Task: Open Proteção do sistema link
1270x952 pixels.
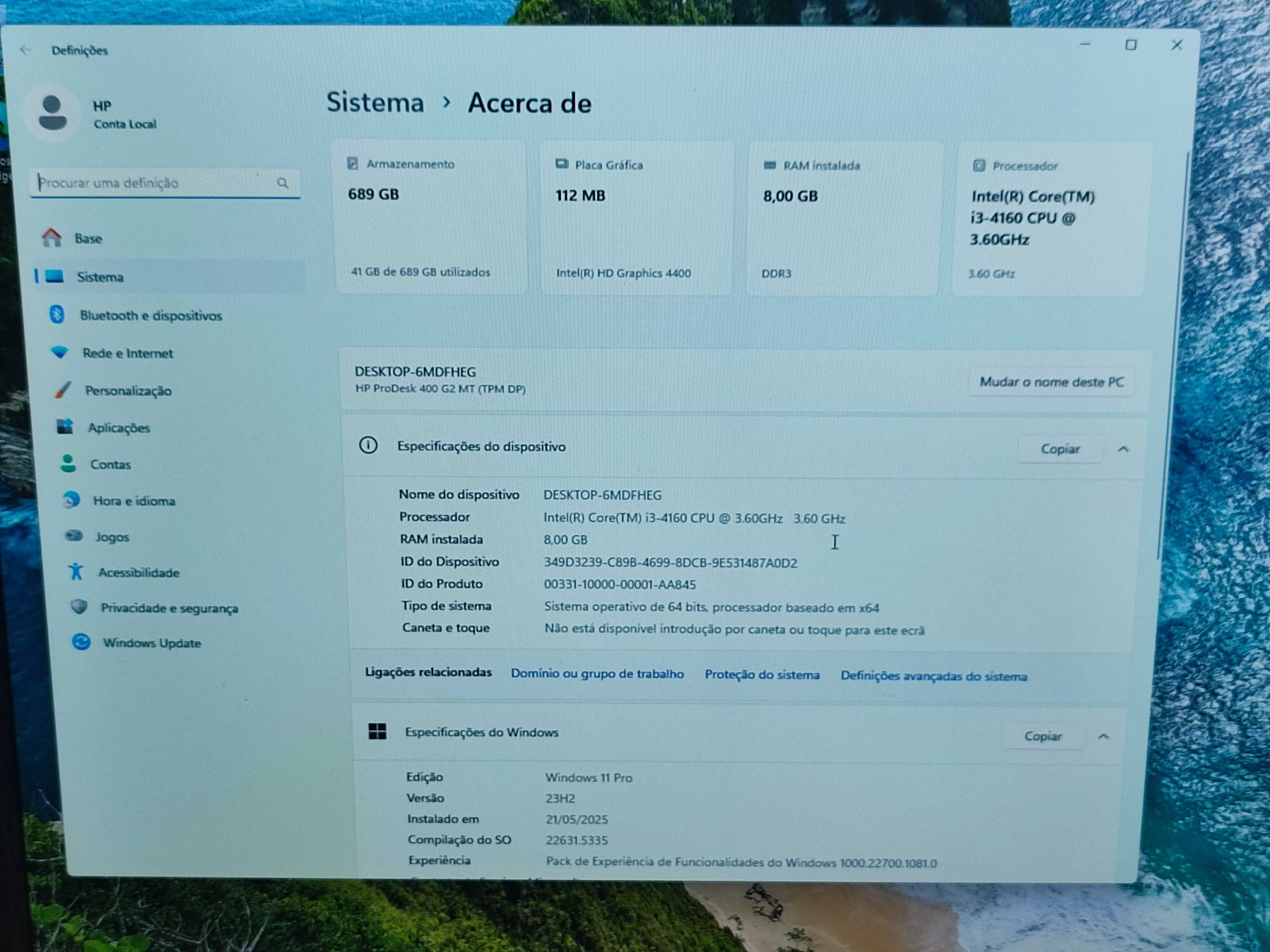Action: [x=762, y=675]
